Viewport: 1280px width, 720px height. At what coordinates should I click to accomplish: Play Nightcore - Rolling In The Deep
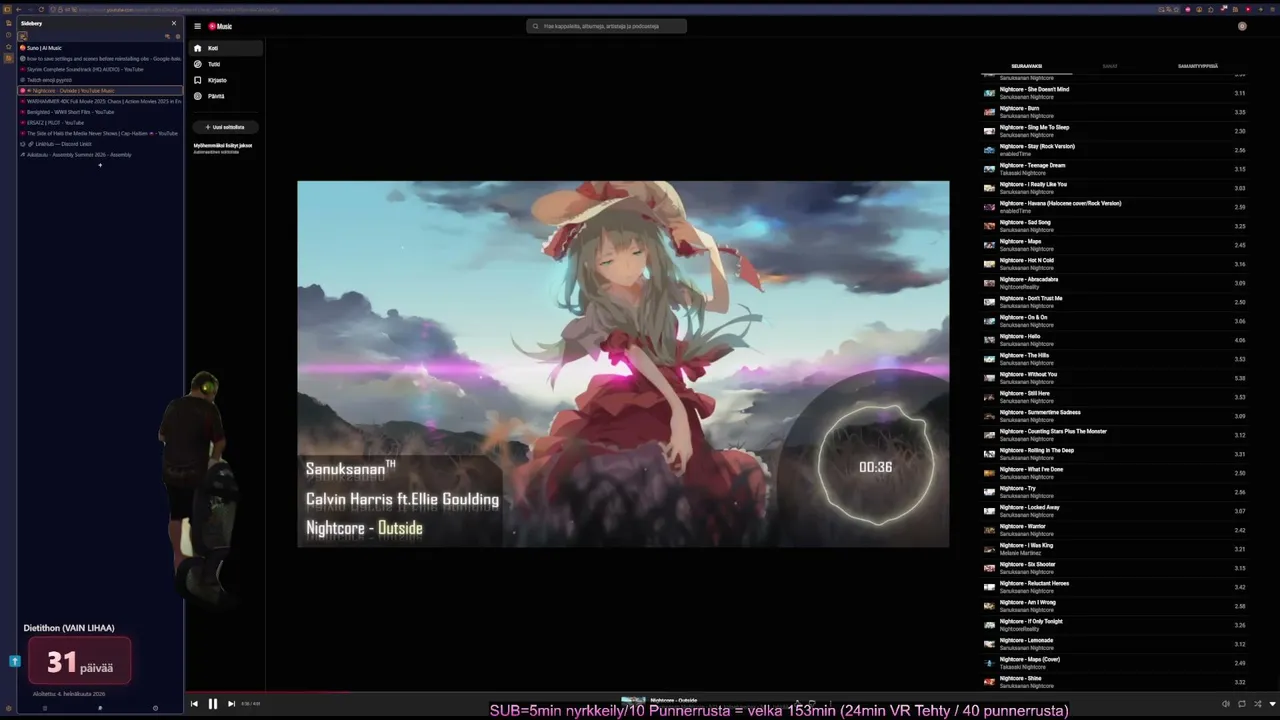pyautogui.click(x=1115, y=454)
